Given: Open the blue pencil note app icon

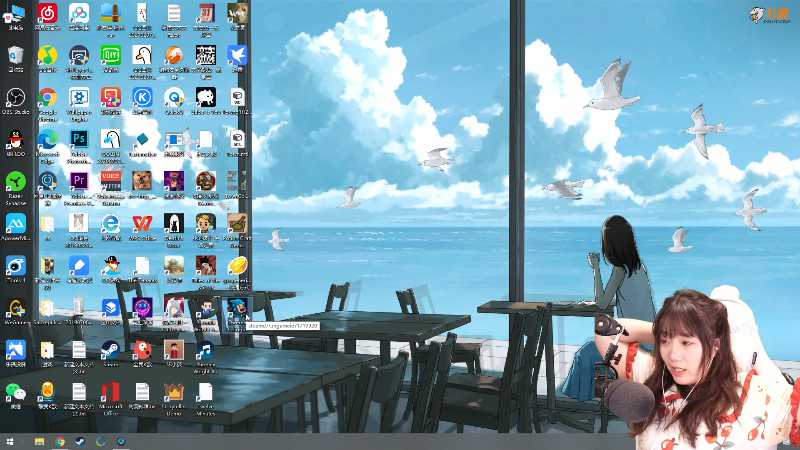Looking at the screenshot, I should pyautogui.click(x=79, y=266).
